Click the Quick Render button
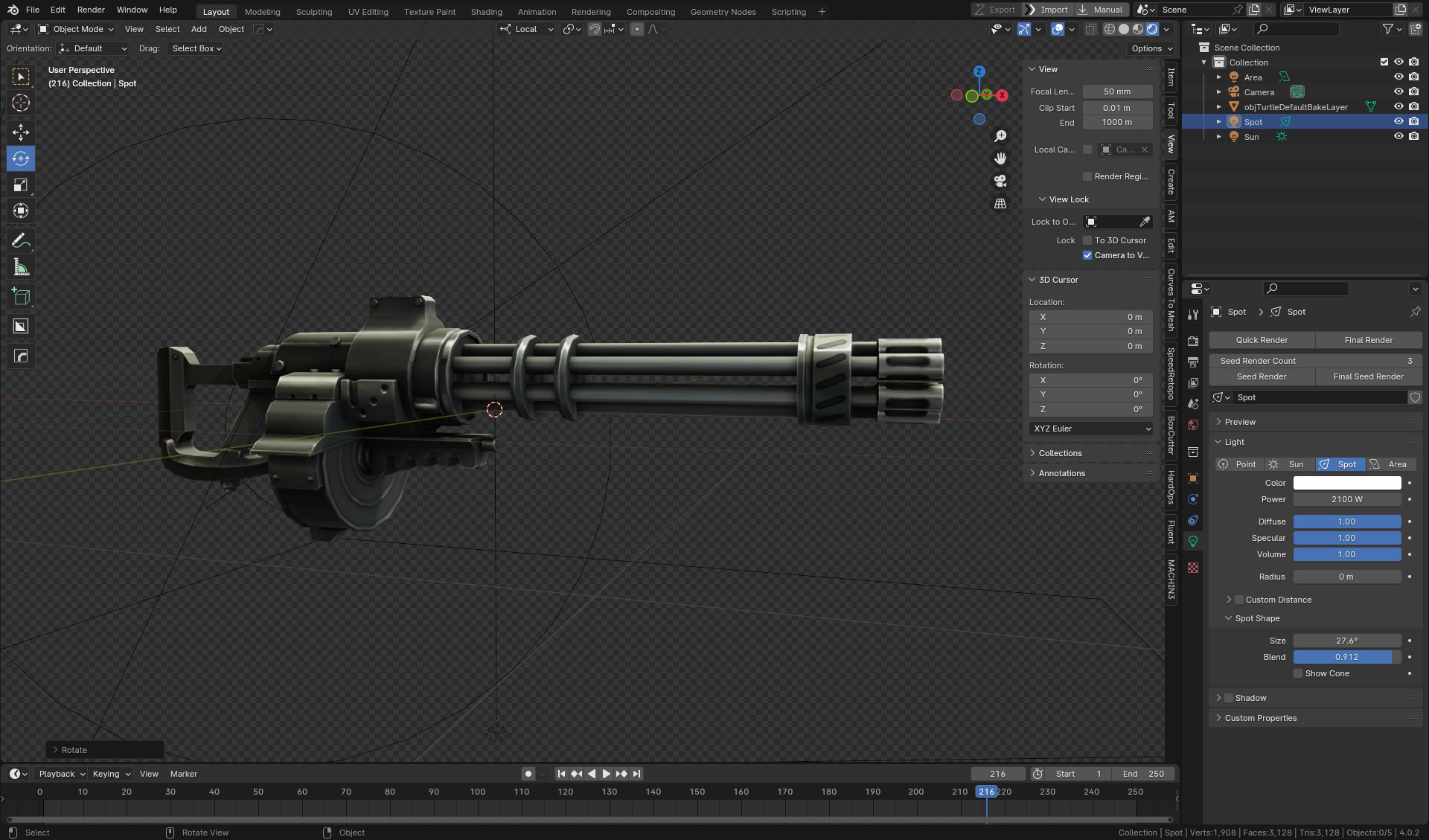The width and height of the screenshot is (1429, 840). [x=1262, y=340]
